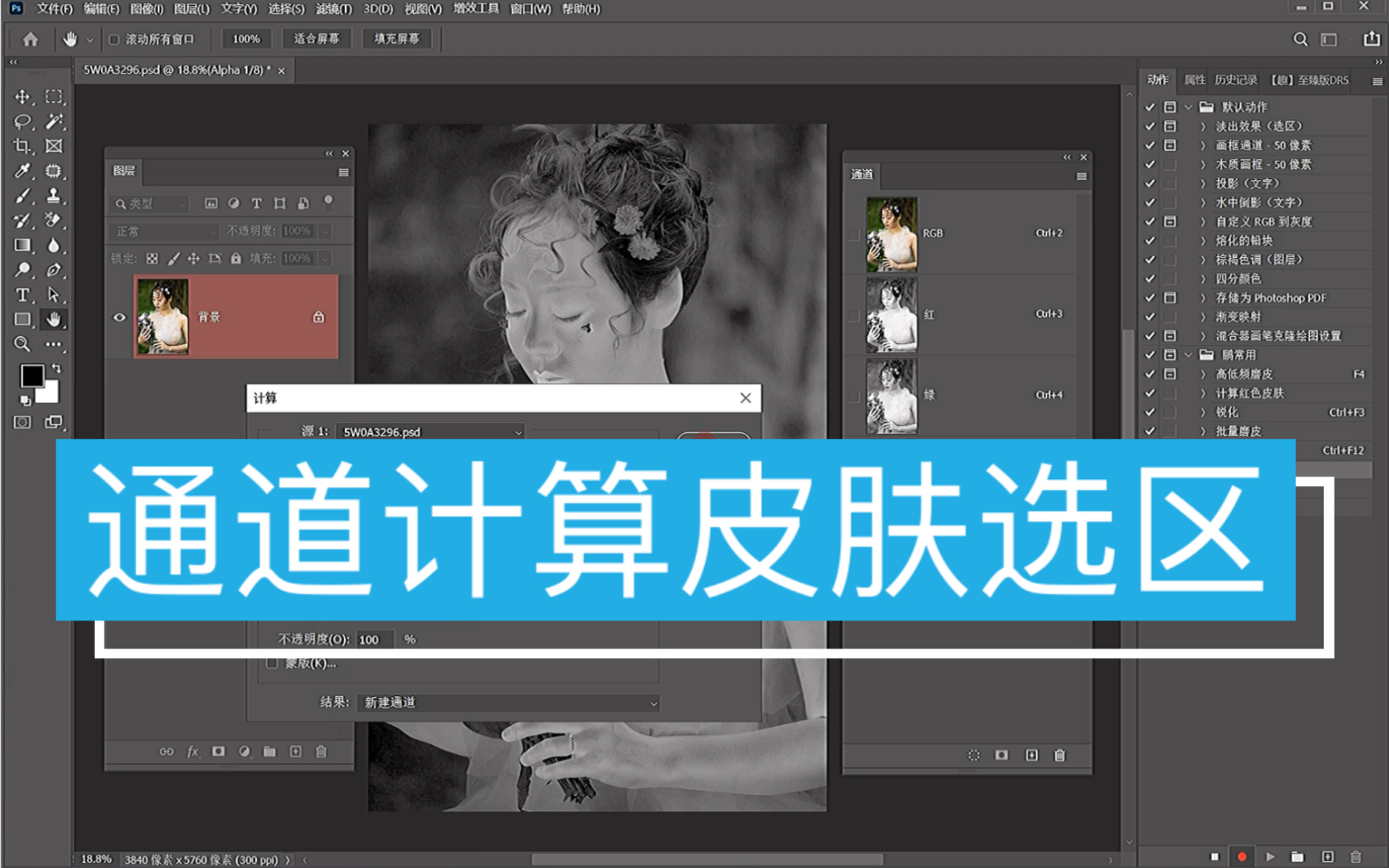Screen dimensions: 1389x868
Task: Click the foreground black color swatch
Action: coord(32,376)
